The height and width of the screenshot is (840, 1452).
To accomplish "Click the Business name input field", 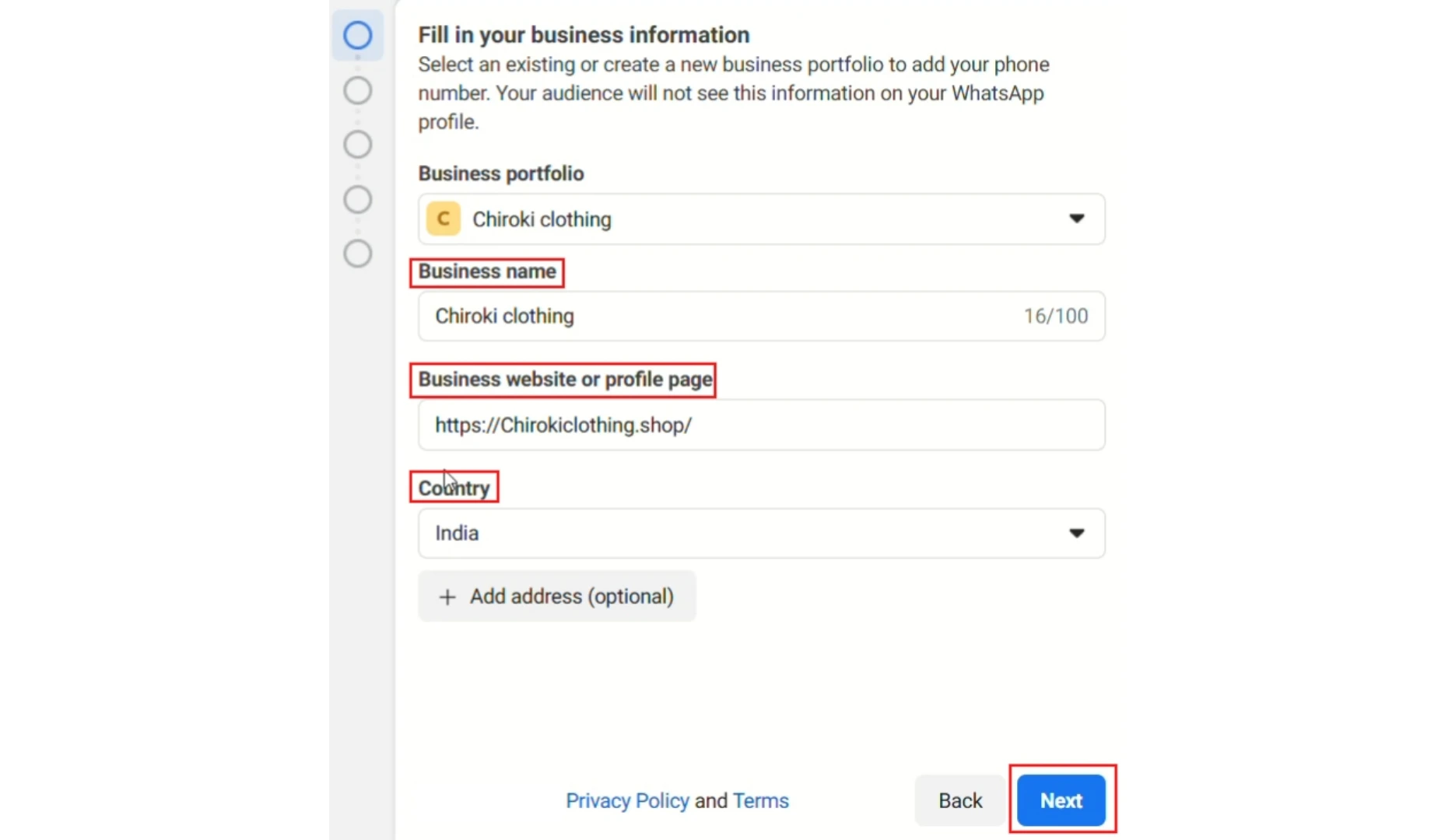I will tap(762, 316).
